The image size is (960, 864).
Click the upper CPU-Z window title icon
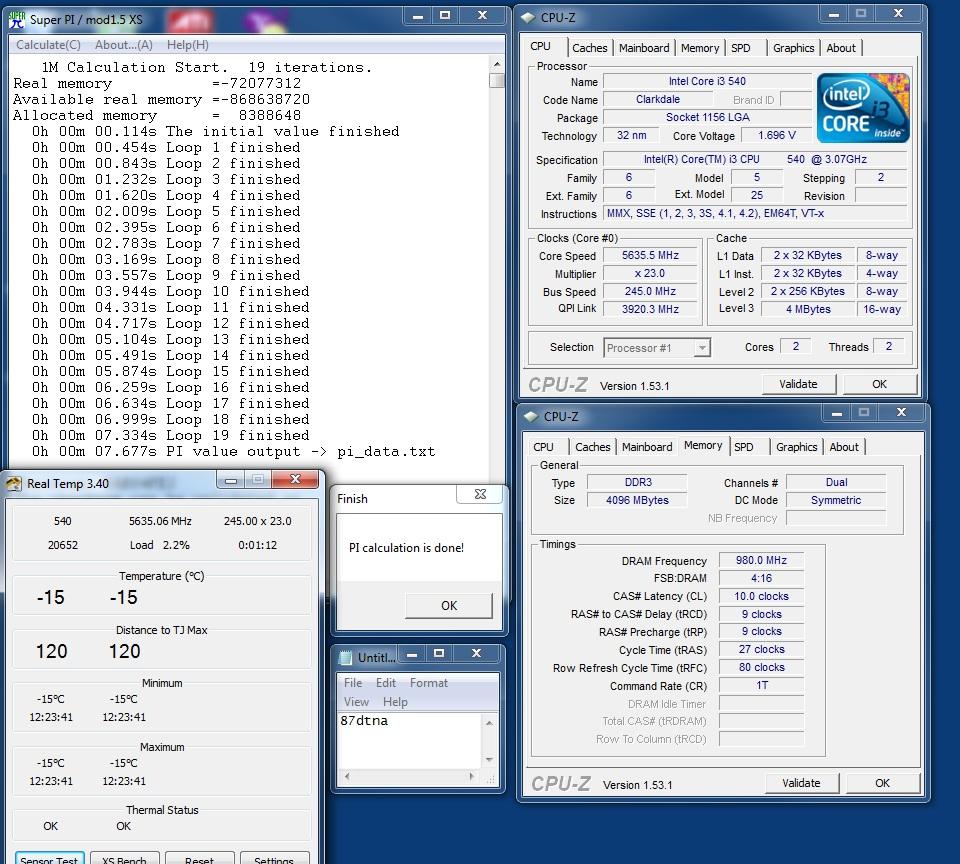tap(528, 18)
